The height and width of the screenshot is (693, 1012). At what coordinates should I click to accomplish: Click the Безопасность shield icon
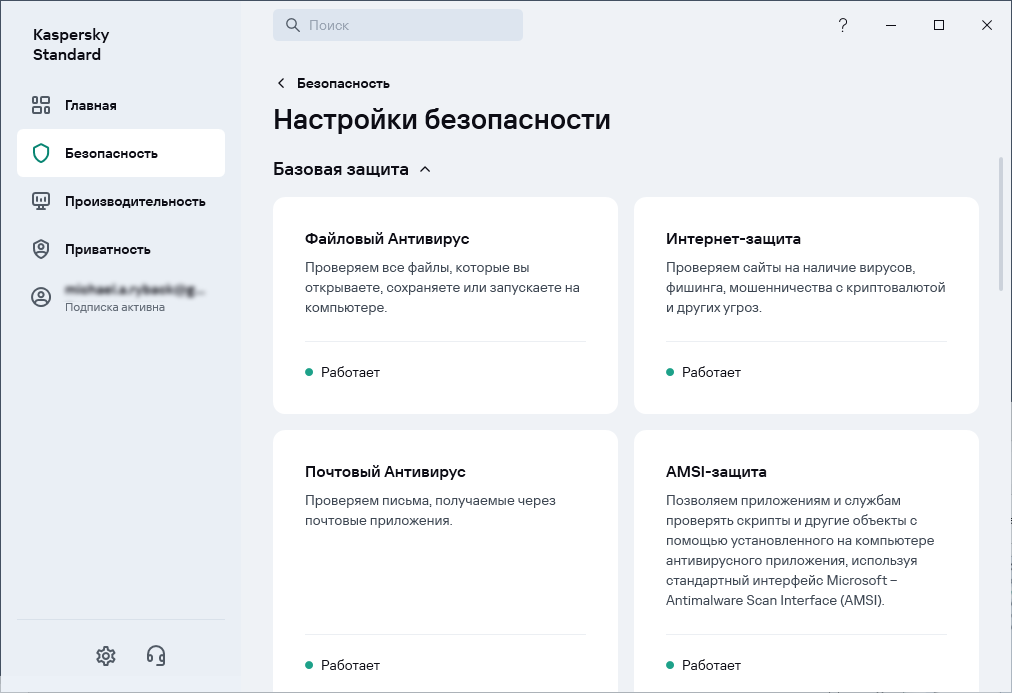pyautogui.click(x=41, y=153)
